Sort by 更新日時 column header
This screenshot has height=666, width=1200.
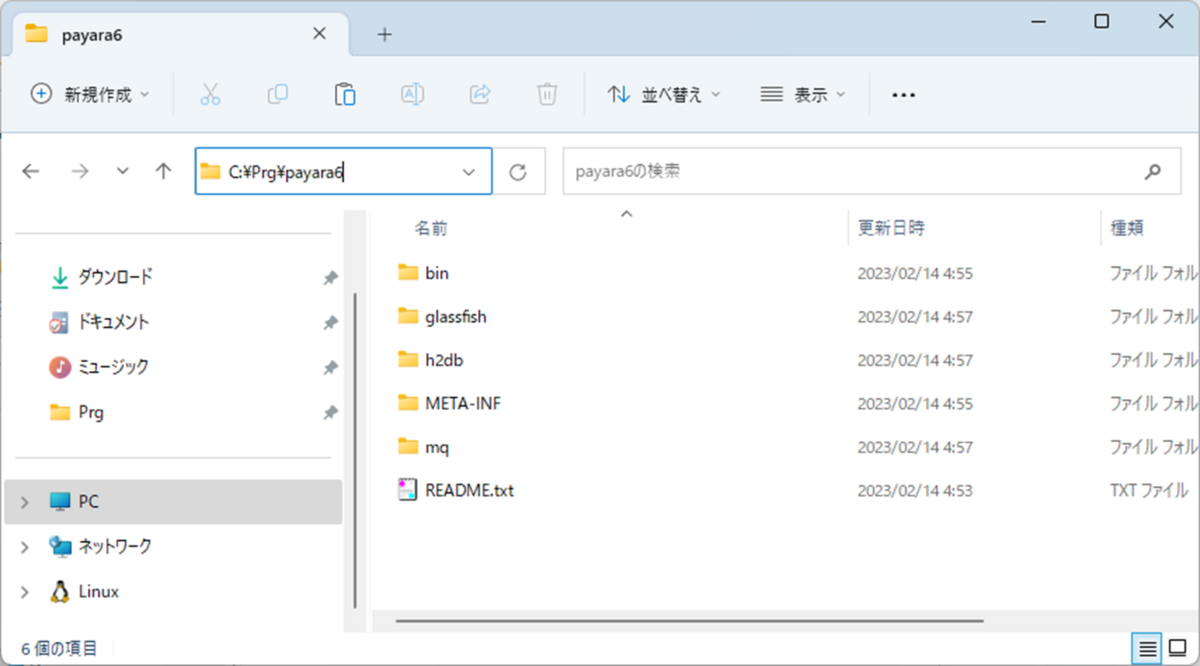pyautogui.click(x=892, y=228)
